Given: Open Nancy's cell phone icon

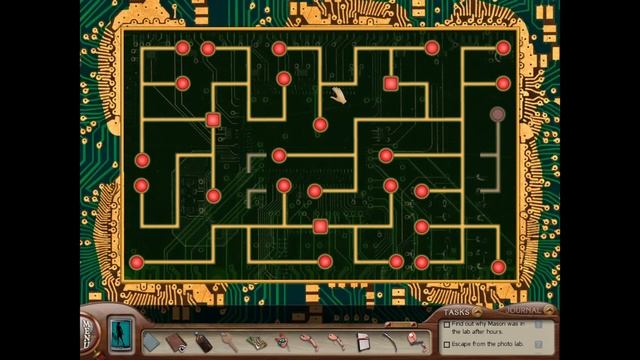Looking at the screenshot, I should [x=121, y=335].
